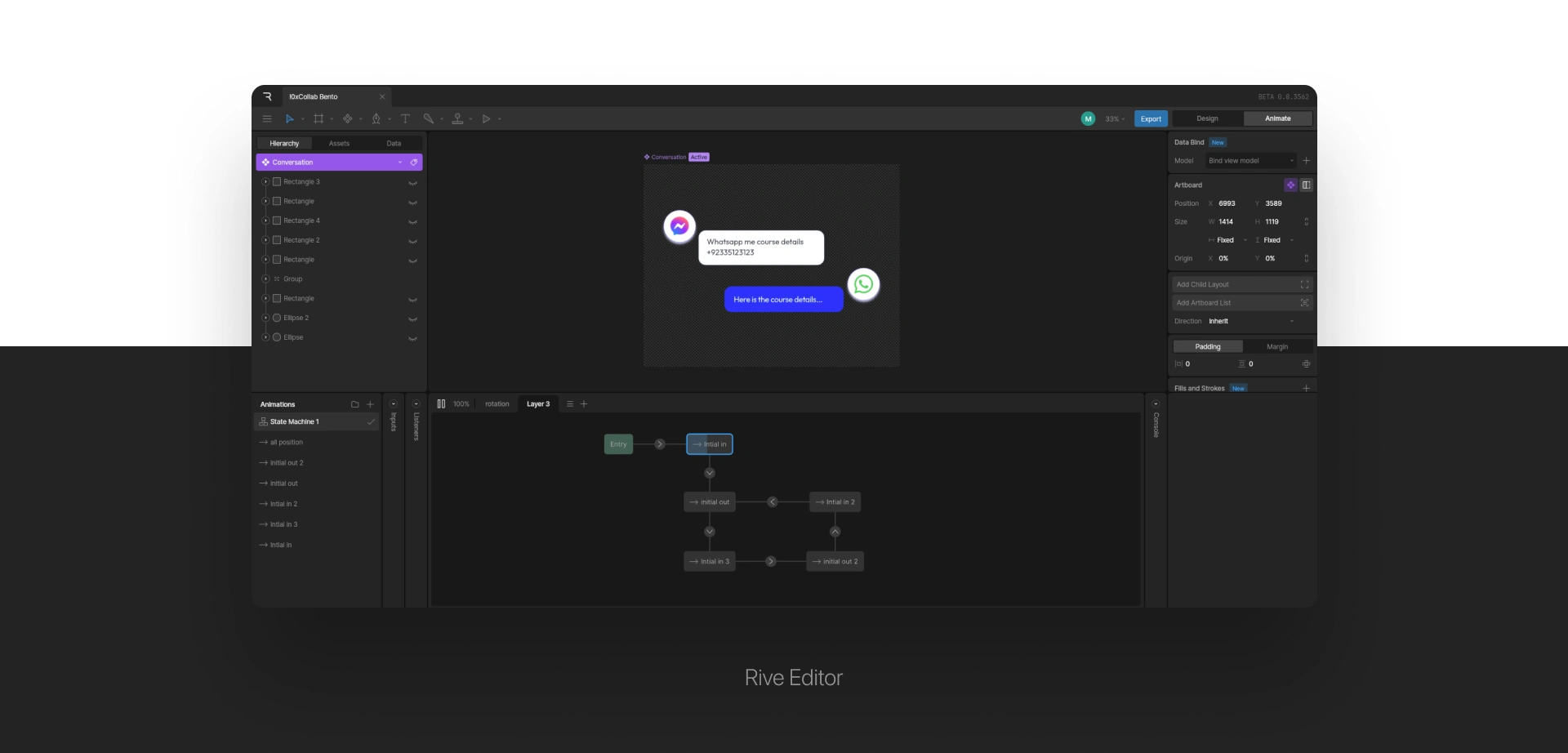Expand the Inputs panel
The image size is (1568, 753).
tap(393, 404)
